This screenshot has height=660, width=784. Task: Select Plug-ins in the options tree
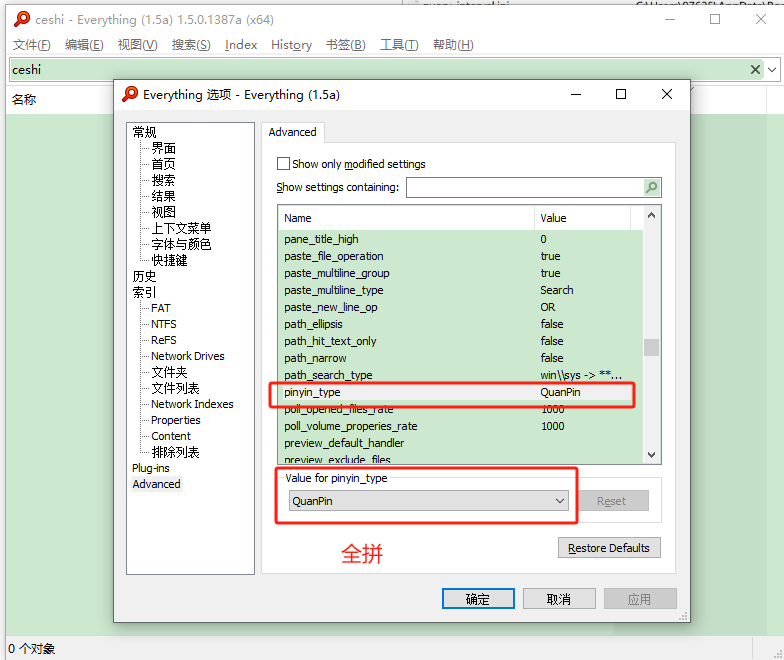(150, 468)
